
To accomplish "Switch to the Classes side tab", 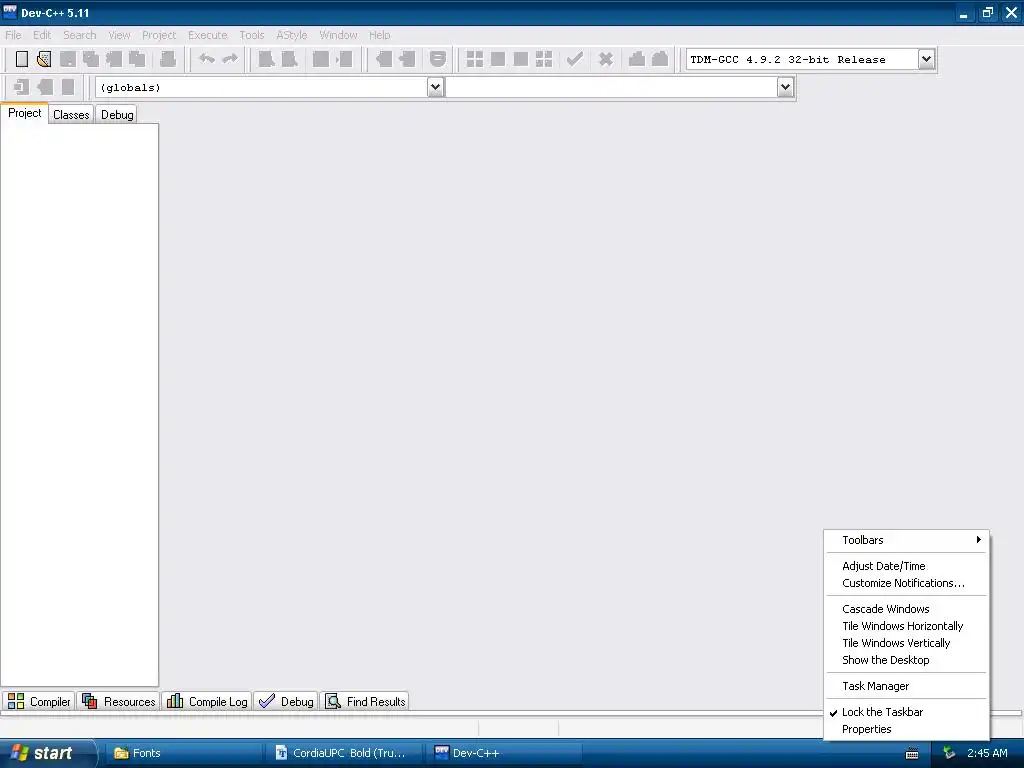I will (71, 115).
